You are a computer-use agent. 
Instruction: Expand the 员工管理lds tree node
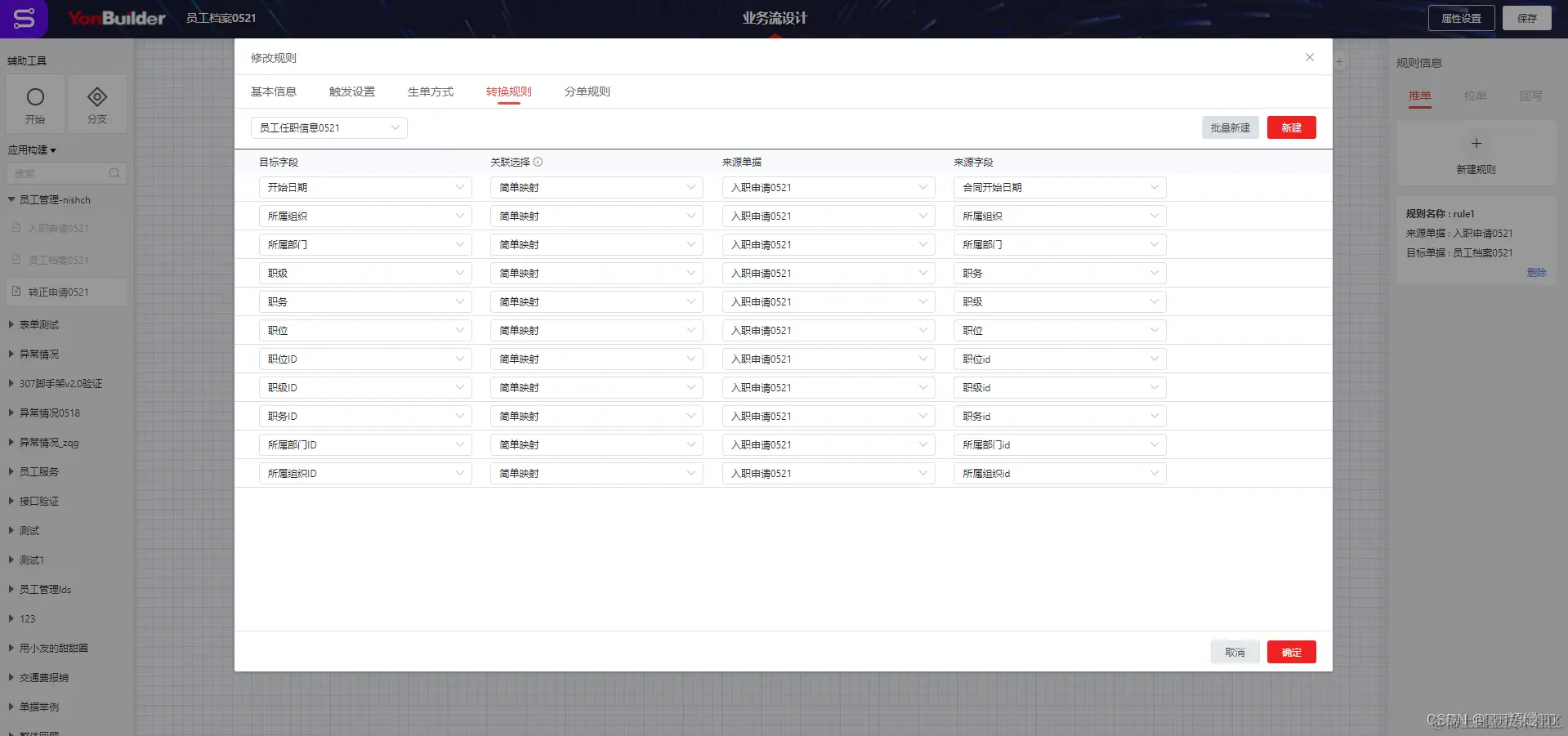tap(11, 589)
